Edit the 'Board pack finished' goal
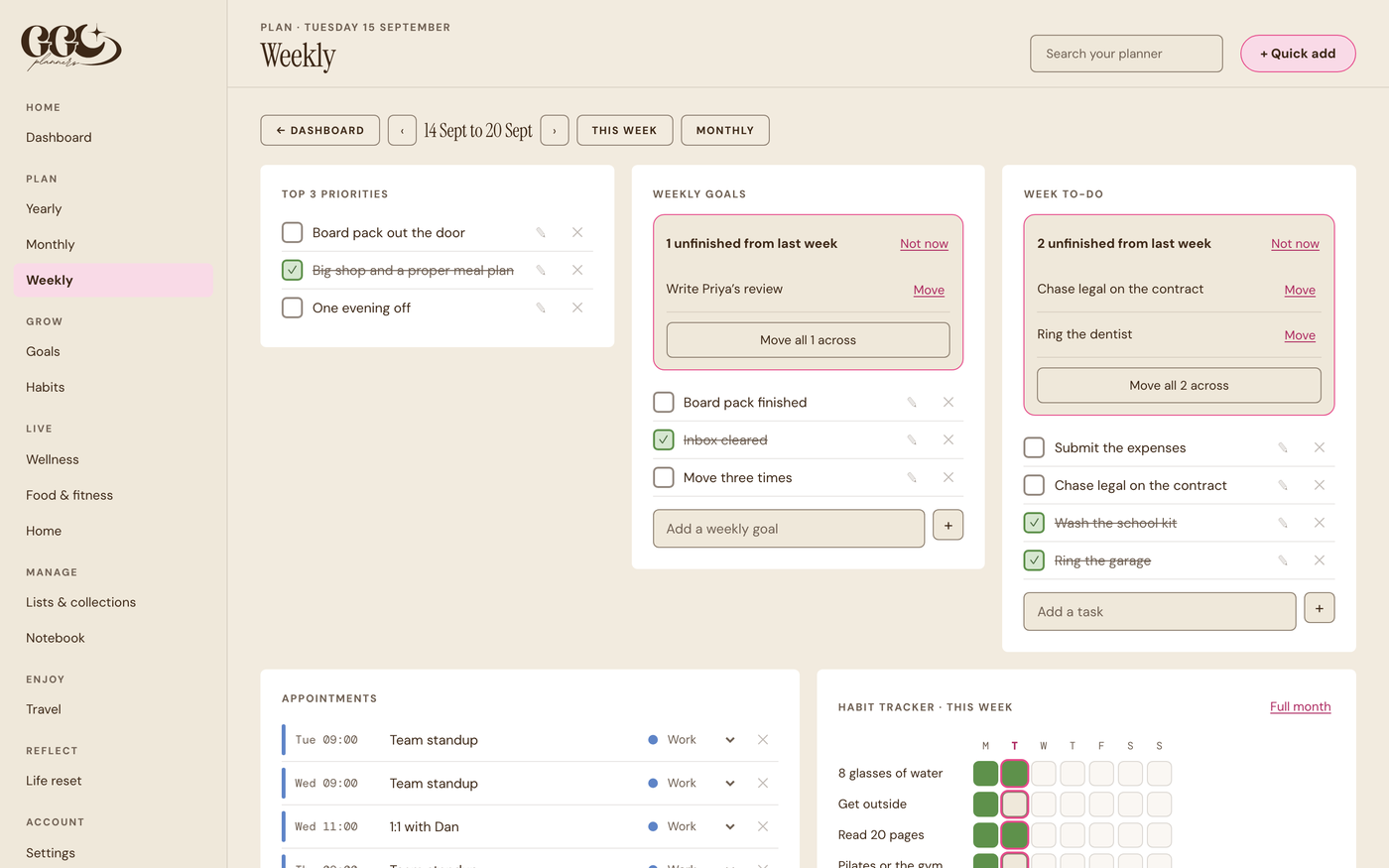The width and height of the screenshot is (1389, 868). click(x=912, y=402)
